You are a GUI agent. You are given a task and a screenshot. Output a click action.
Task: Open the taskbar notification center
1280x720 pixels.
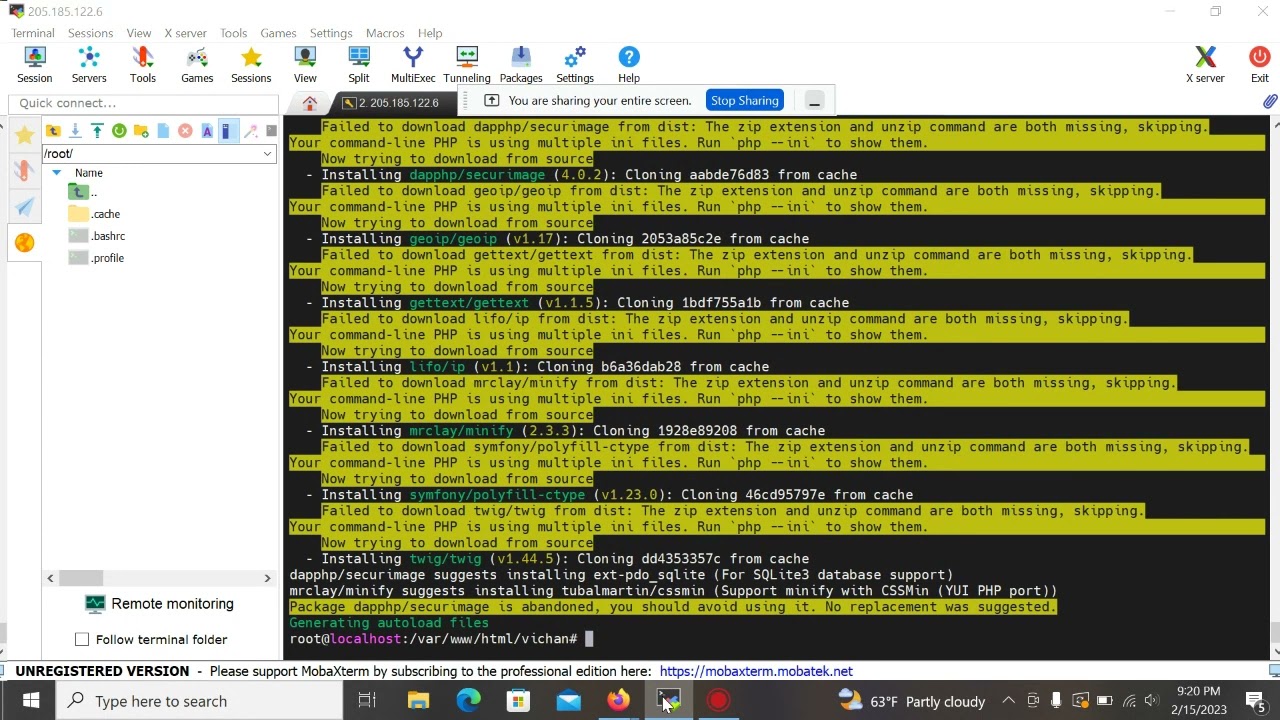pos(1255,701)
